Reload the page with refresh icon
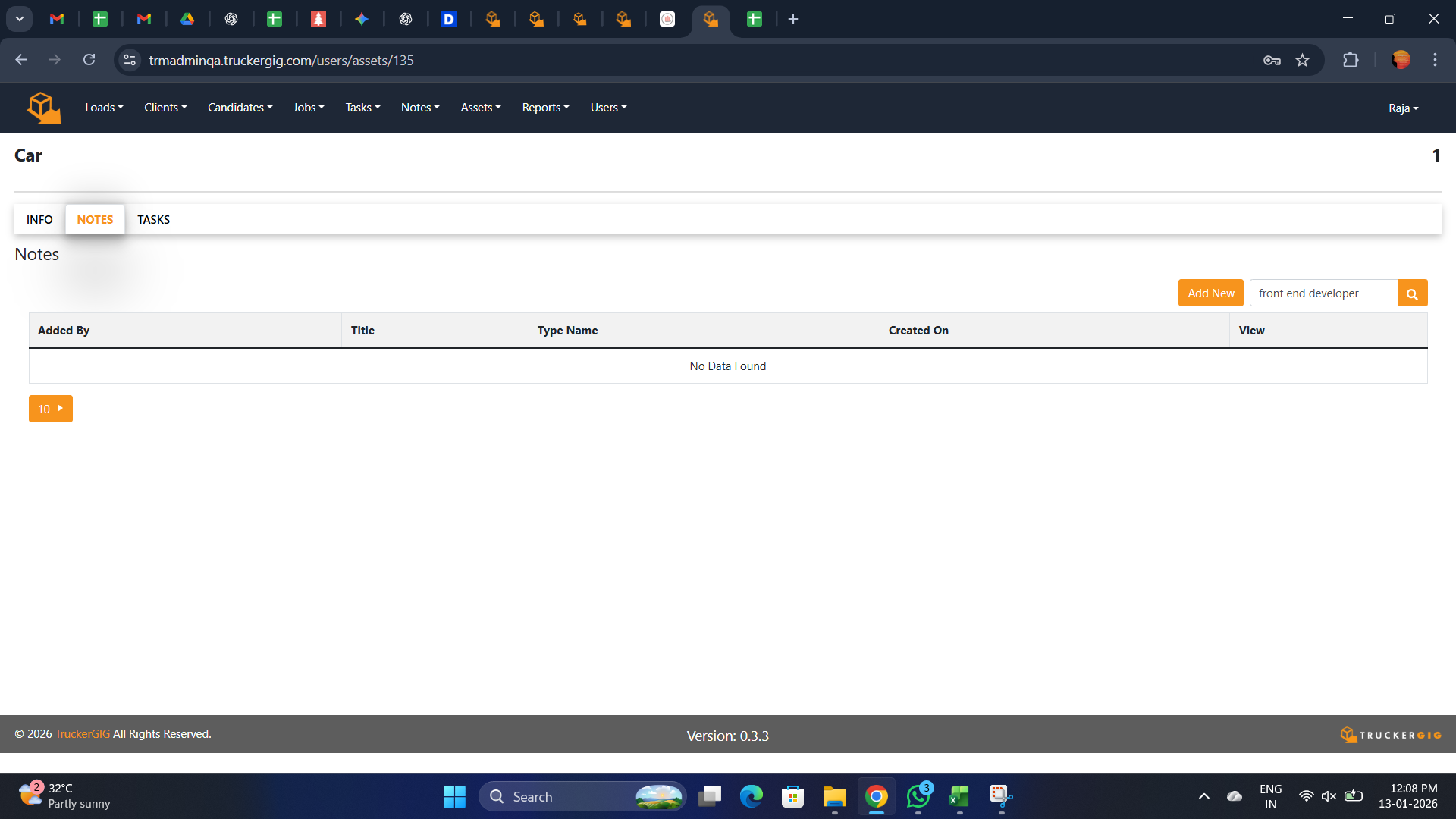The image size is (1456, 819). tap(89, 61)
